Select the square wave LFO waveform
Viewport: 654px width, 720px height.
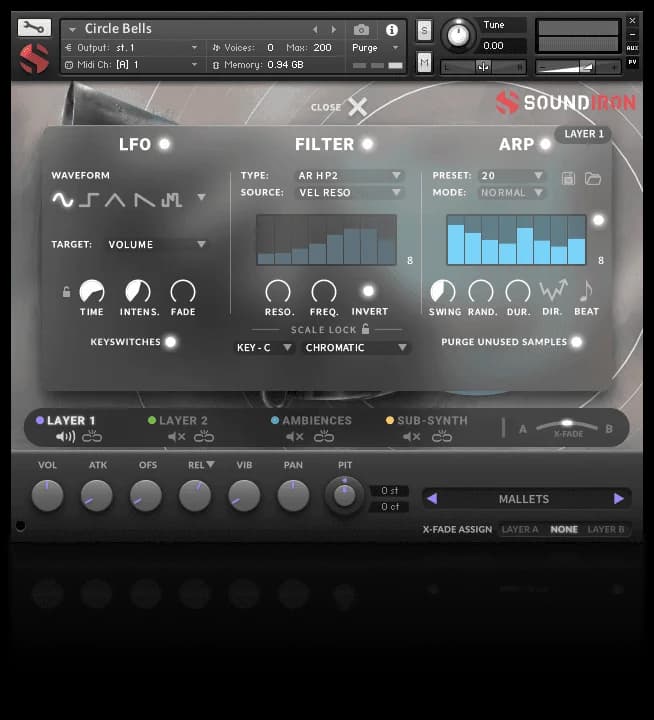89,200
